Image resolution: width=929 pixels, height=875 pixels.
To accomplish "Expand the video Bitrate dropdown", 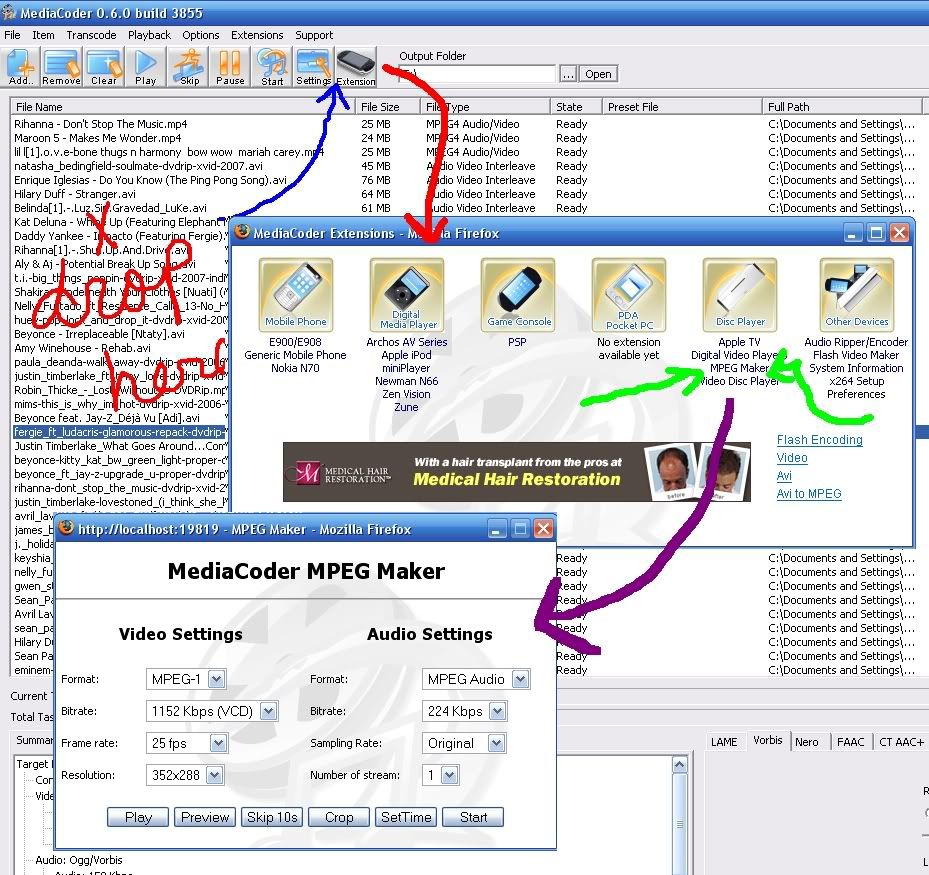I will pos(268,711).
